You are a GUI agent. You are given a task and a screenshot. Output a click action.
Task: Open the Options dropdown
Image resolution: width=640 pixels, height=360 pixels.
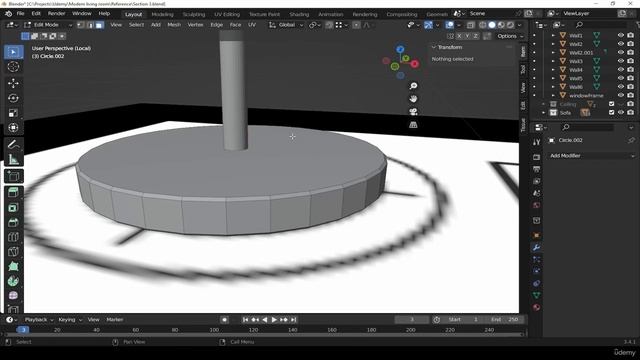tap(509, 36)
